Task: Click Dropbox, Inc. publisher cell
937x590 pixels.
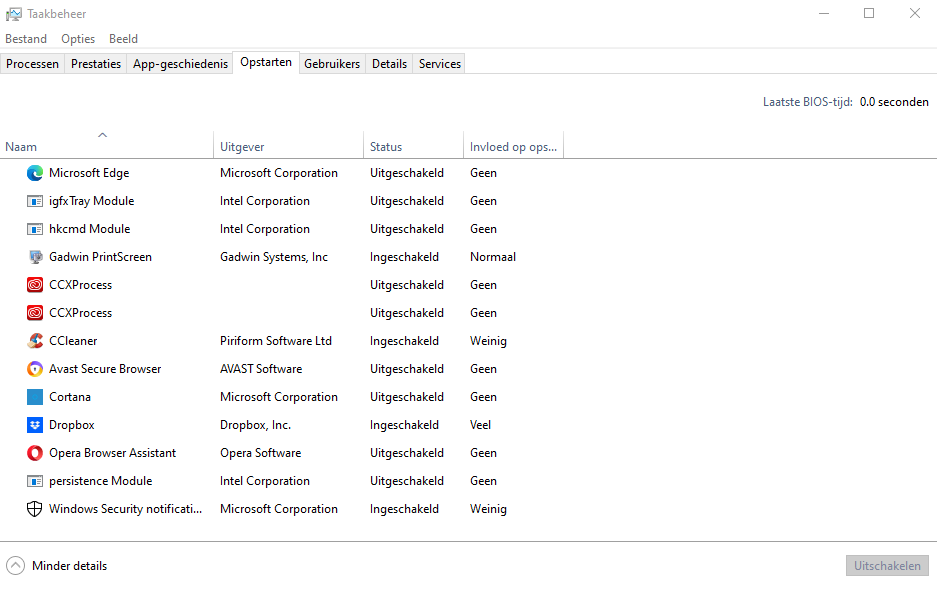Action: tap(255, 425)
